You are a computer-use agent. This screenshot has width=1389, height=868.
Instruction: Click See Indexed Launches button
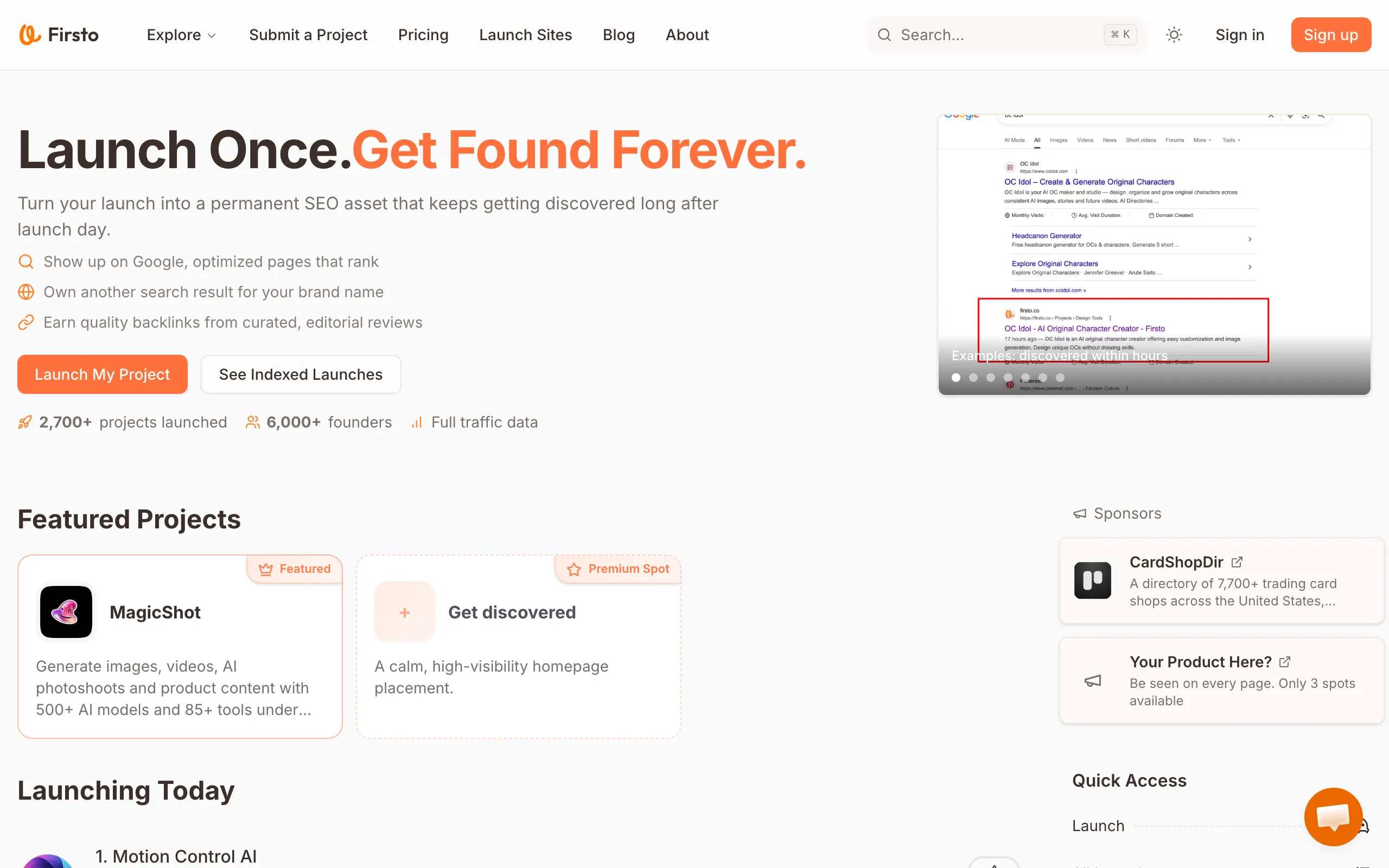(301, 374)
